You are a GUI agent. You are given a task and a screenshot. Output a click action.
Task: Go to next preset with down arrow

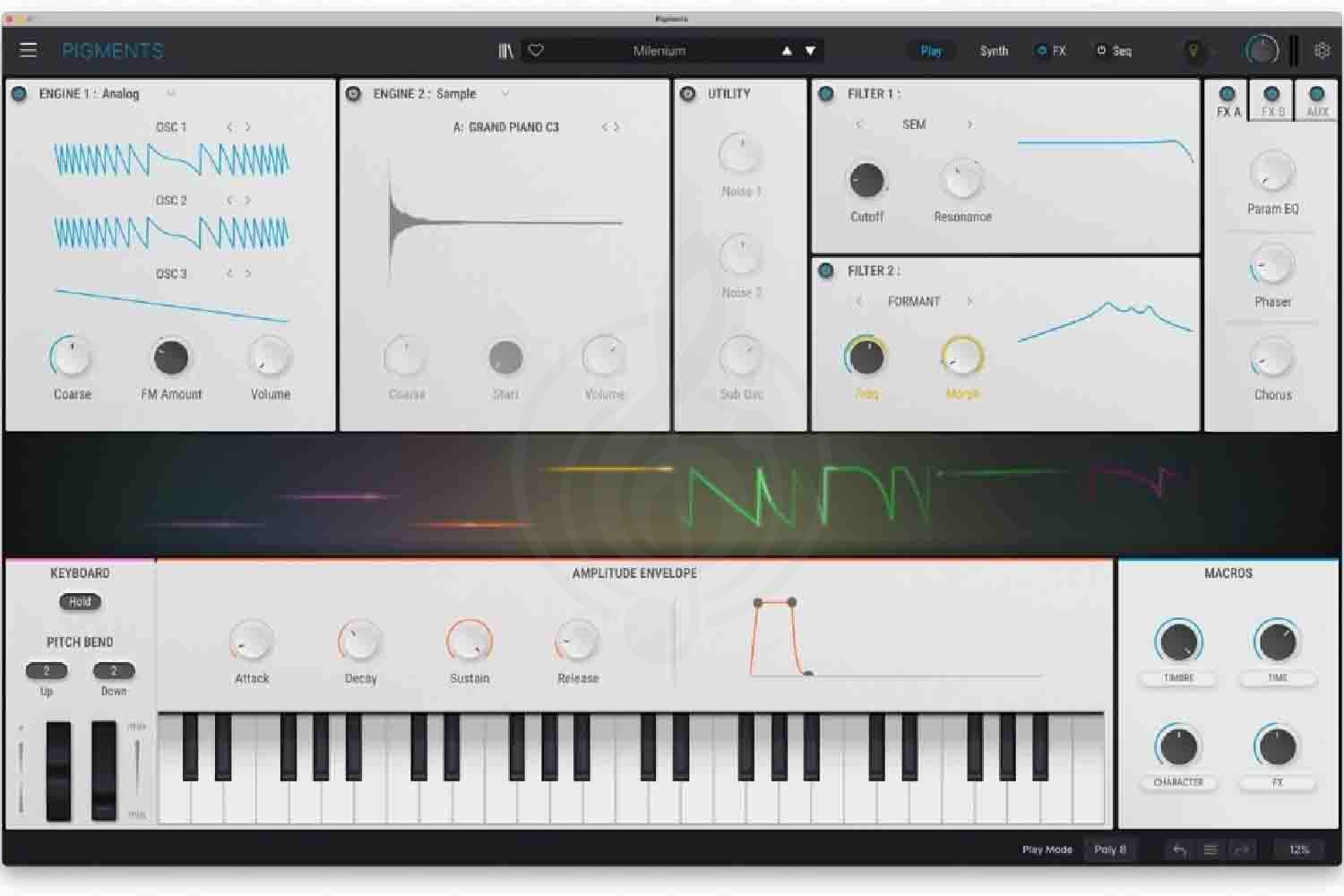[810, 51]
